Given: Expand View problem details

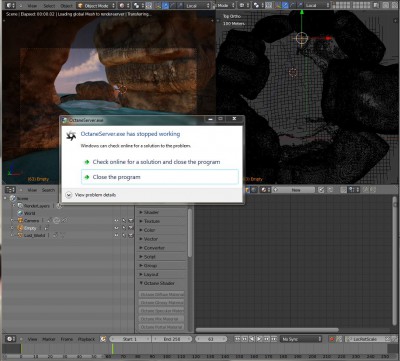Looking at the screenshot, I should (91, 195).
